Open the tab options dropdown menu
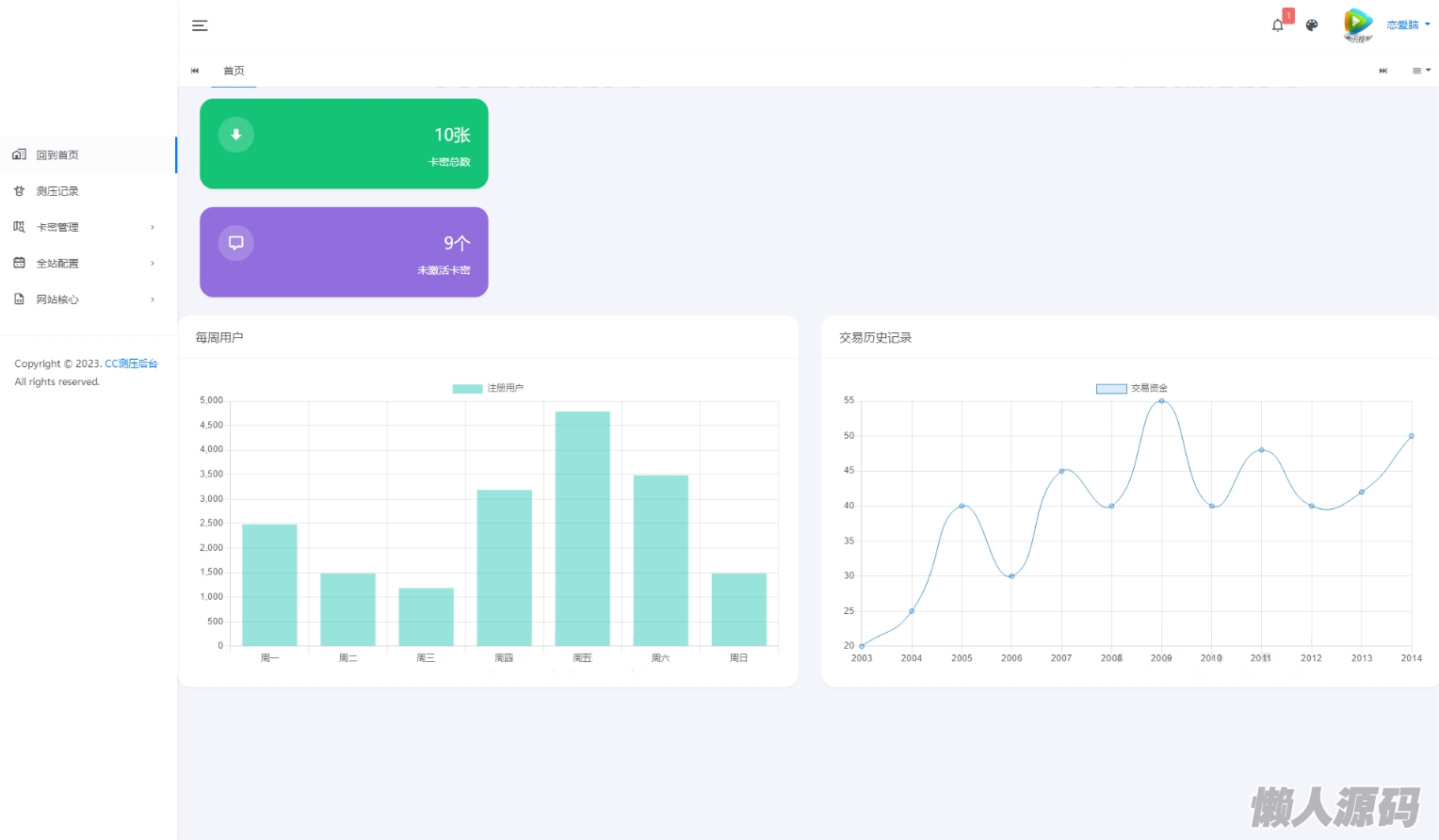This screenshot has width=1439, height=840. click(1421, 71)
